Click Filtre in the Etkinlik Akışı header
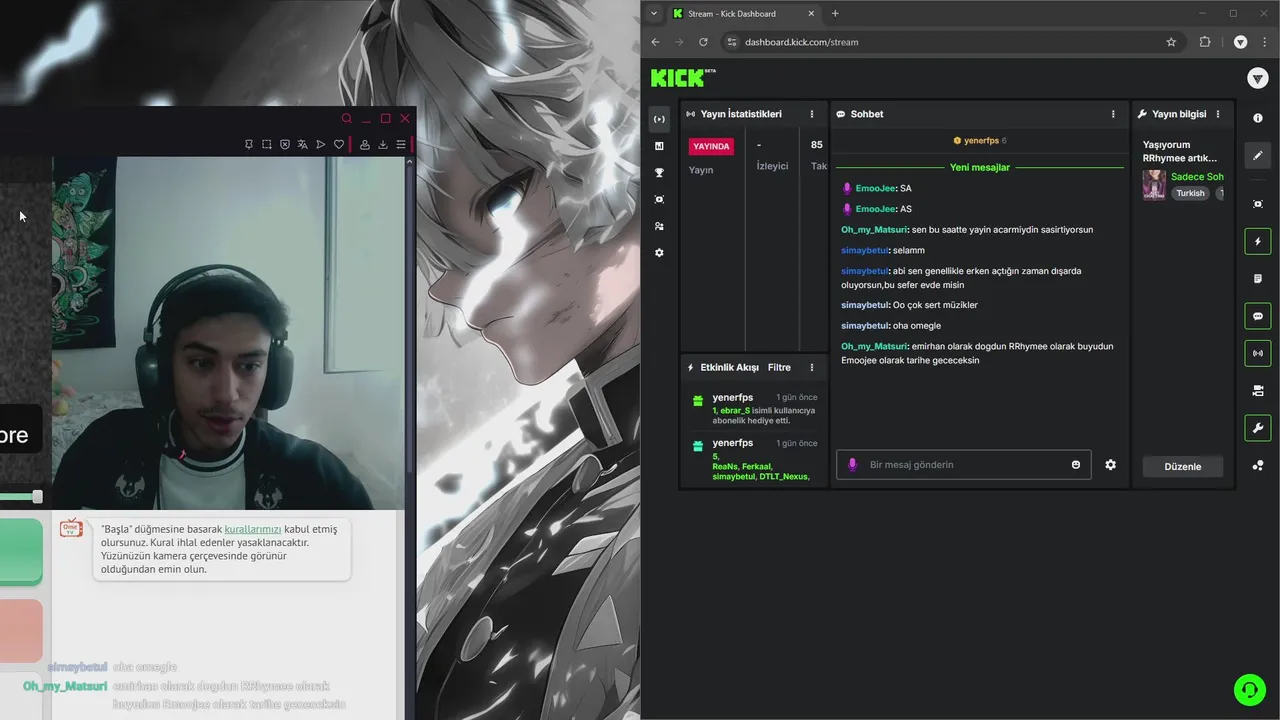Image resolution: width=1280 pixels, height=720 pixels. [779, 368]
